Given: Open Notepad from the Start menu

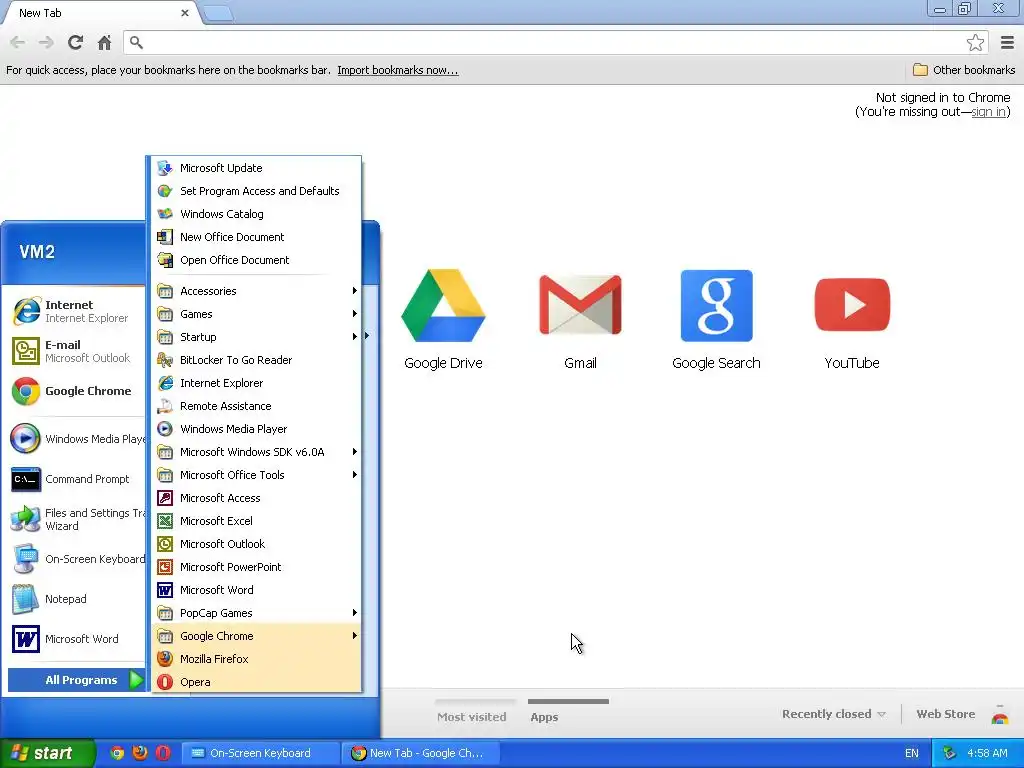Looking at the screenshot, I should click(74, 599).
